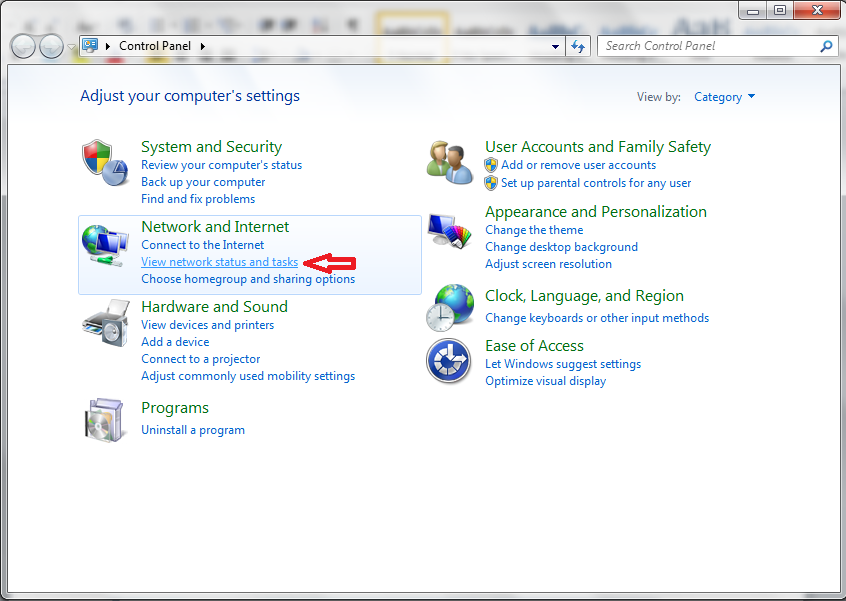Open the User Accounts and Family Safety icon

click(449, 163)
